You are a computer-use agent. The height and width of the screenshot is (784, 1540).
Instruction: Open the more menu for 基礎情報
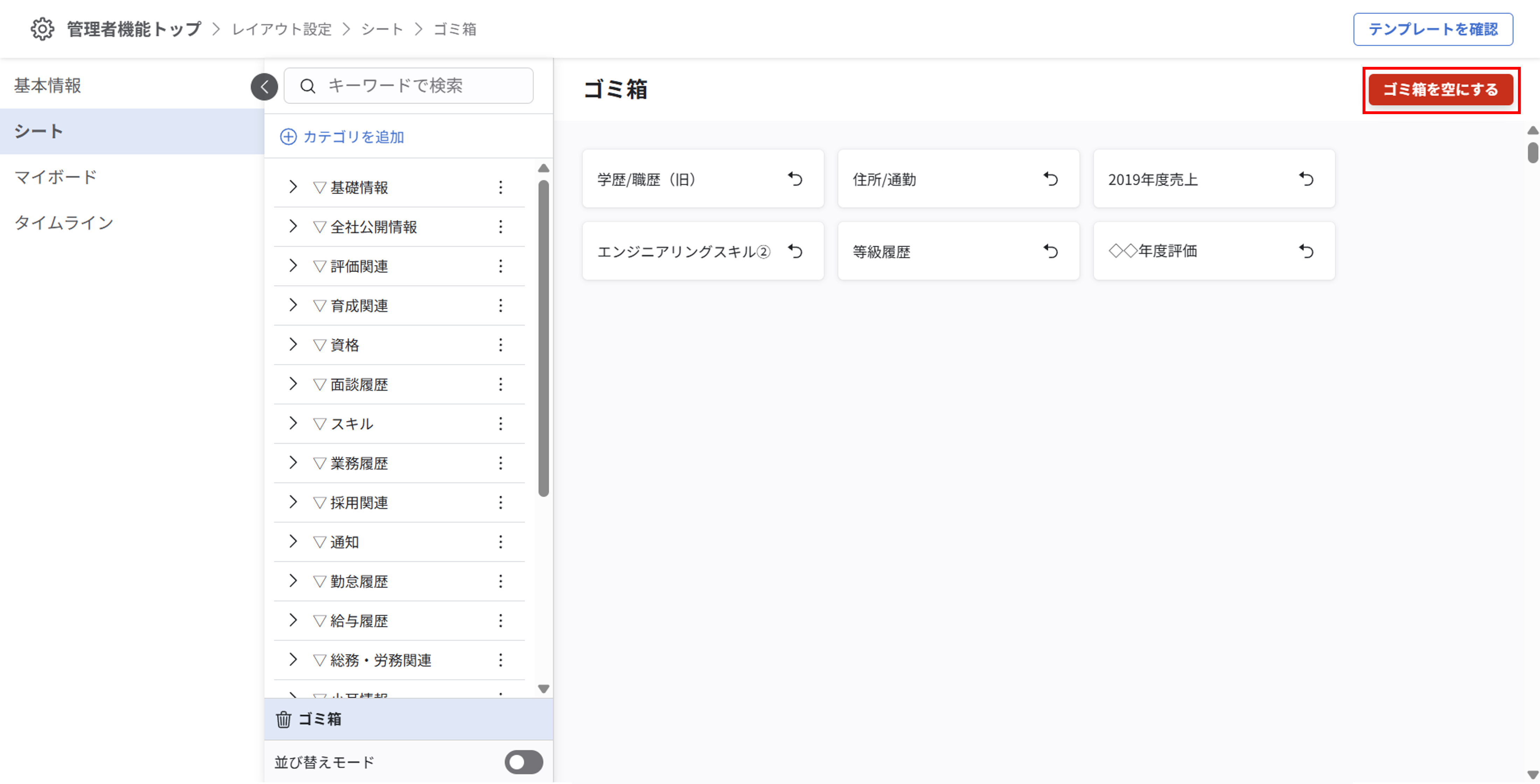click(x=500, y=187)
